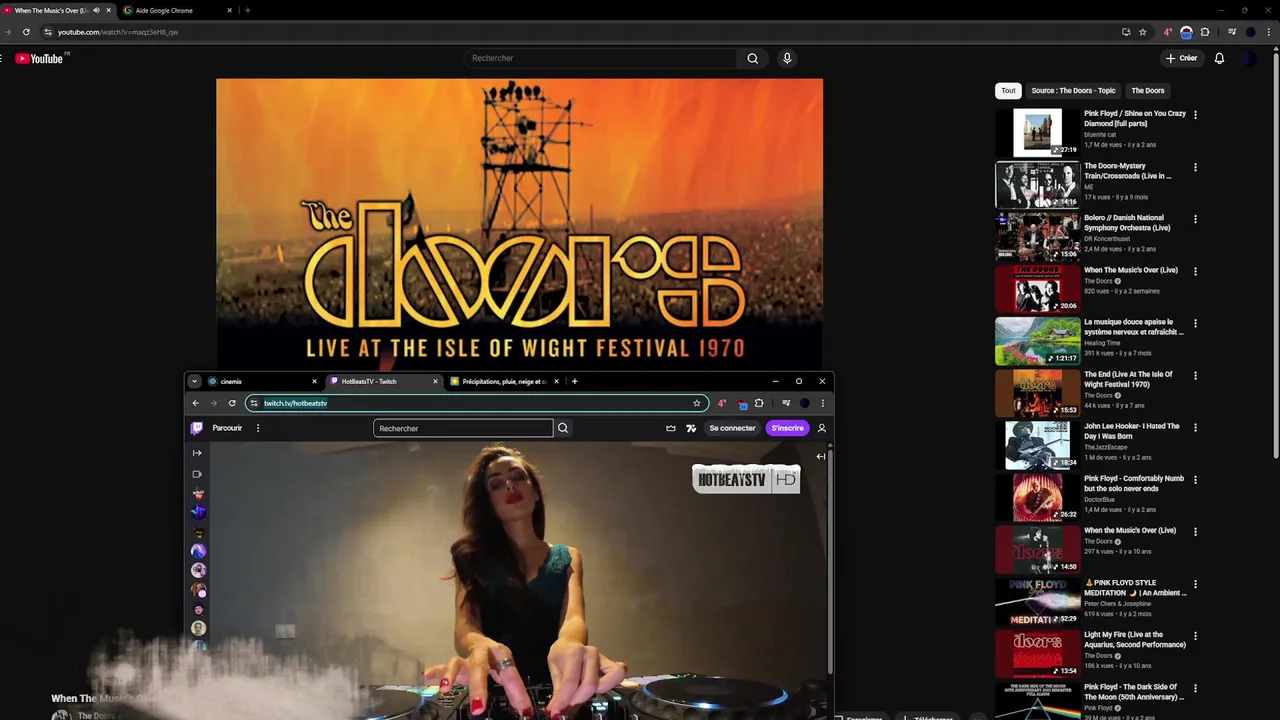
Task: Open Twitch Prime loot crown icon
Action: 671,428
